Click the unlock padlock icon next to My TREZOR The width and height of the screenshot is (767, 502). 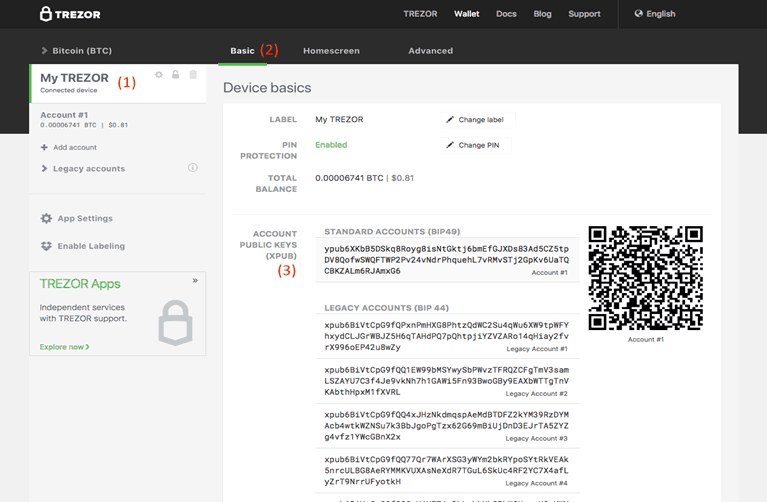(x=175, y=74)
